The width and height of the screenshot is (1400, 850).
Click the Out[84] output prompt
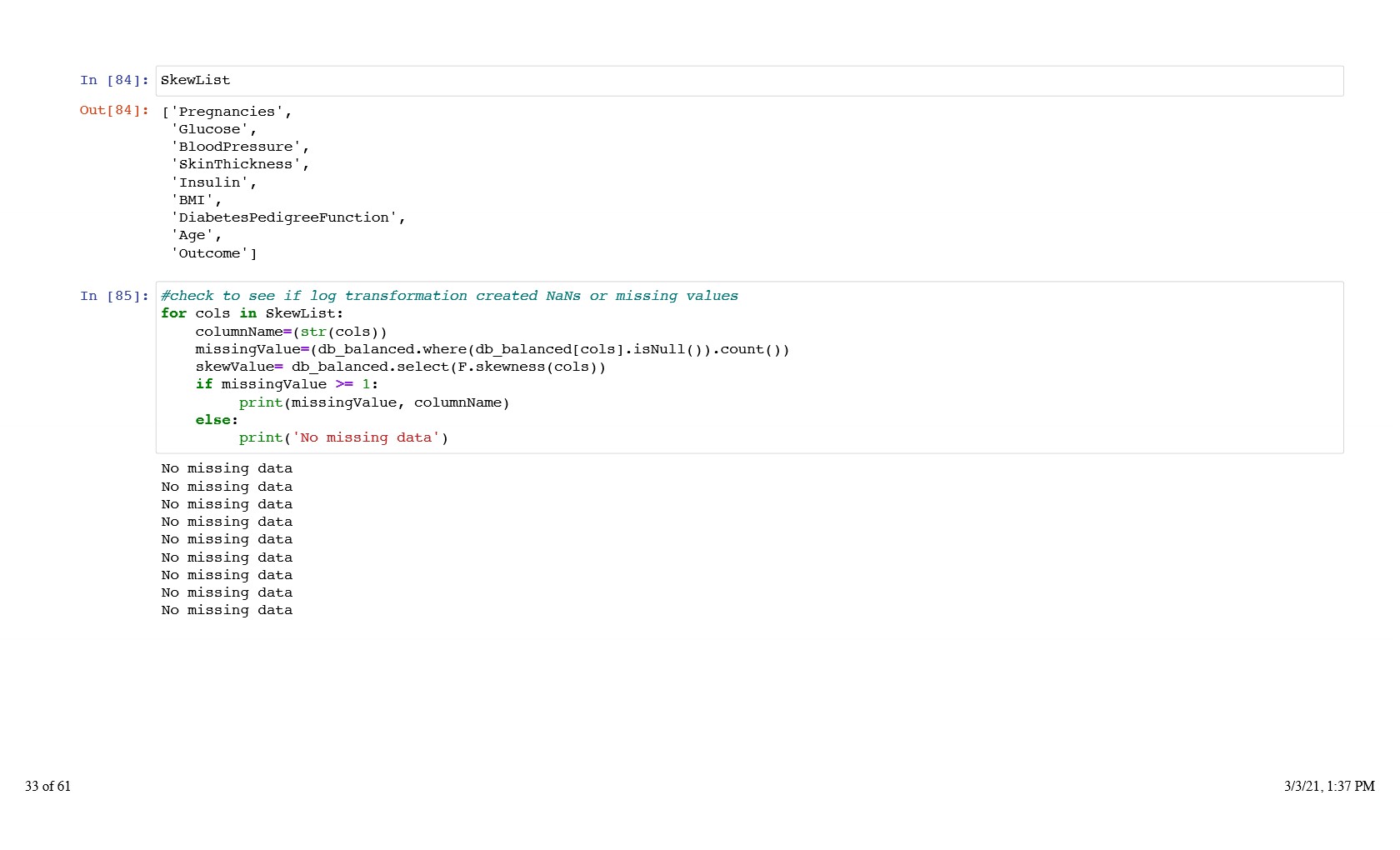[x=114, y=111]
